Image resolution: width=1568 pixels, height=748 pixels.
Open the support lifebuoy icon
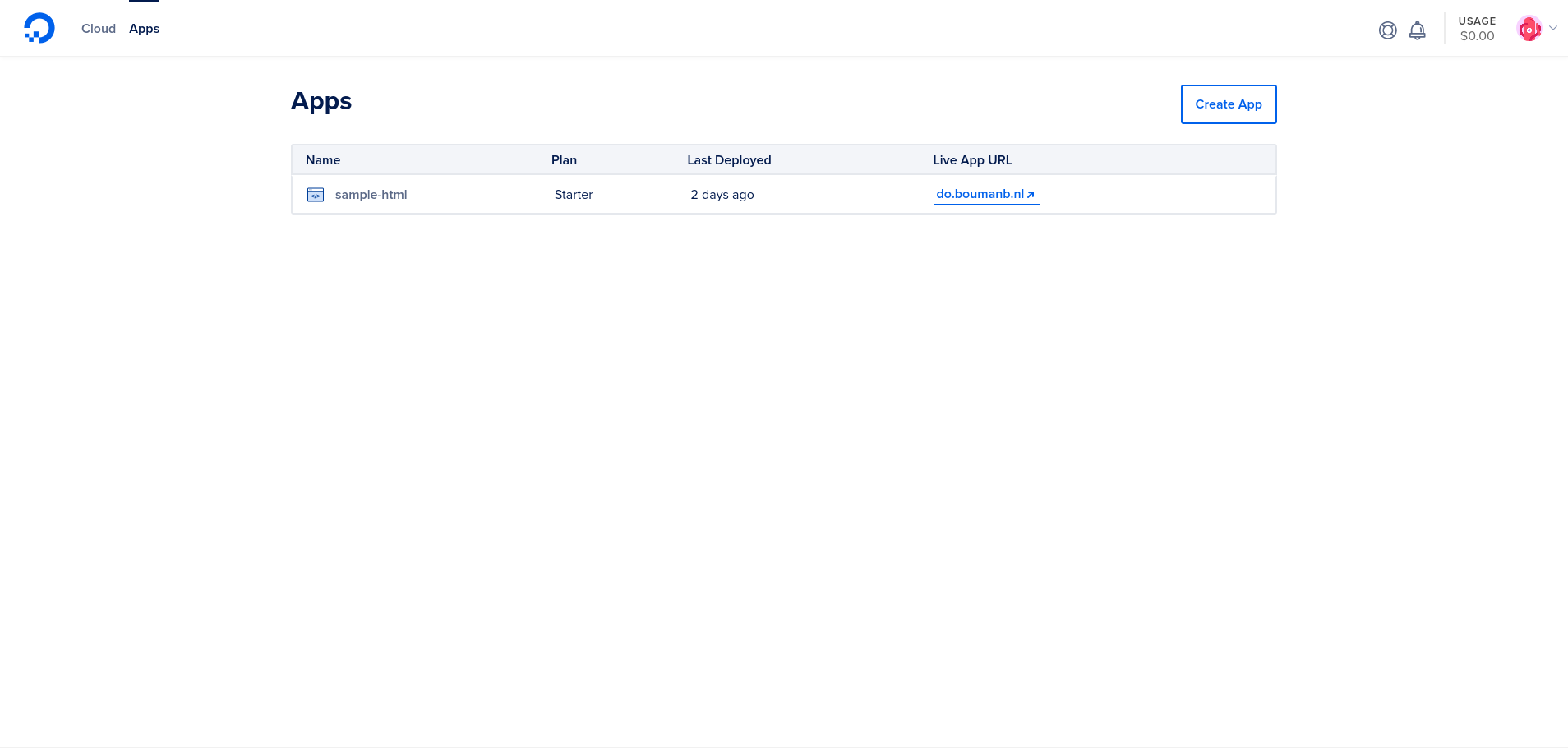point(1387,30)
